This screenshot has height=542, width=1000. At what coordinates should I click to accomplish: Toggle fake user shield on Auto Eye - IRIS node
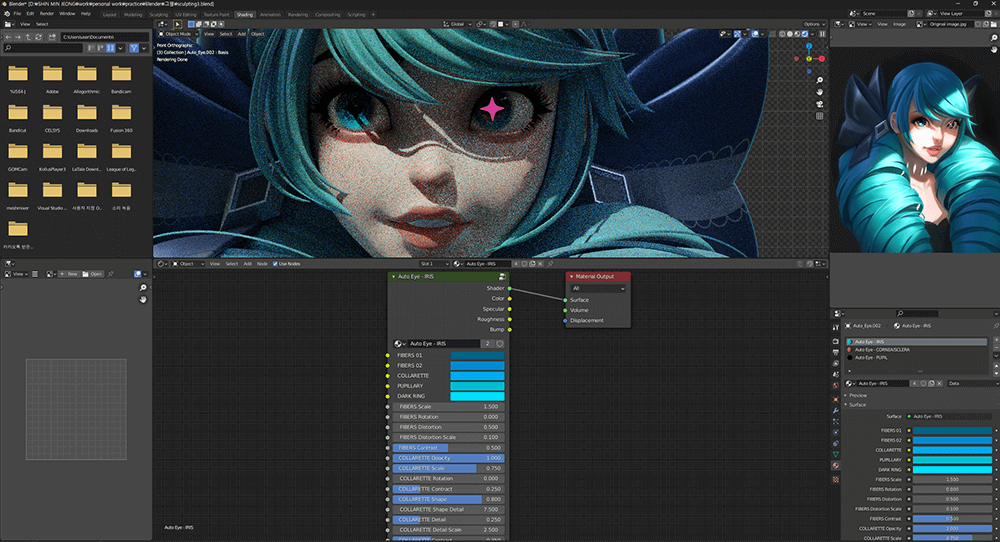click(499, 343)
